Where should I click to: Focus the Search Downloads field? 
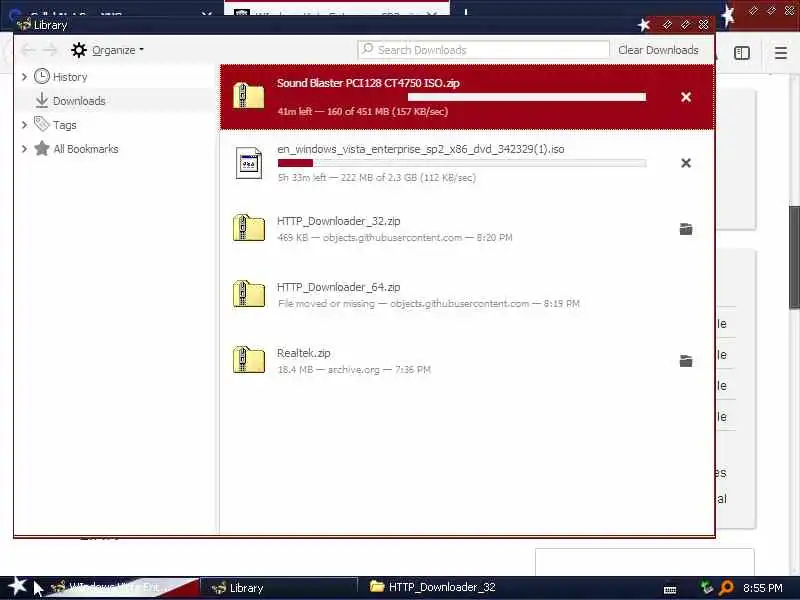[484, 50]
